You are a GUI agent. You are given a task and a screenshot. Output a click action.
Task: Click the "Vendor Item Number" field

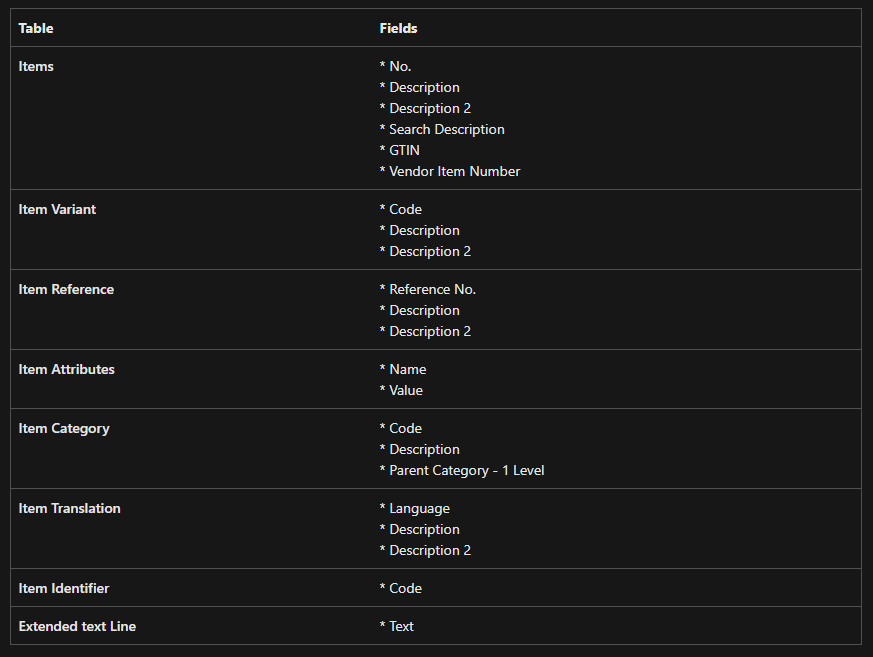click(x=454, y=171)
